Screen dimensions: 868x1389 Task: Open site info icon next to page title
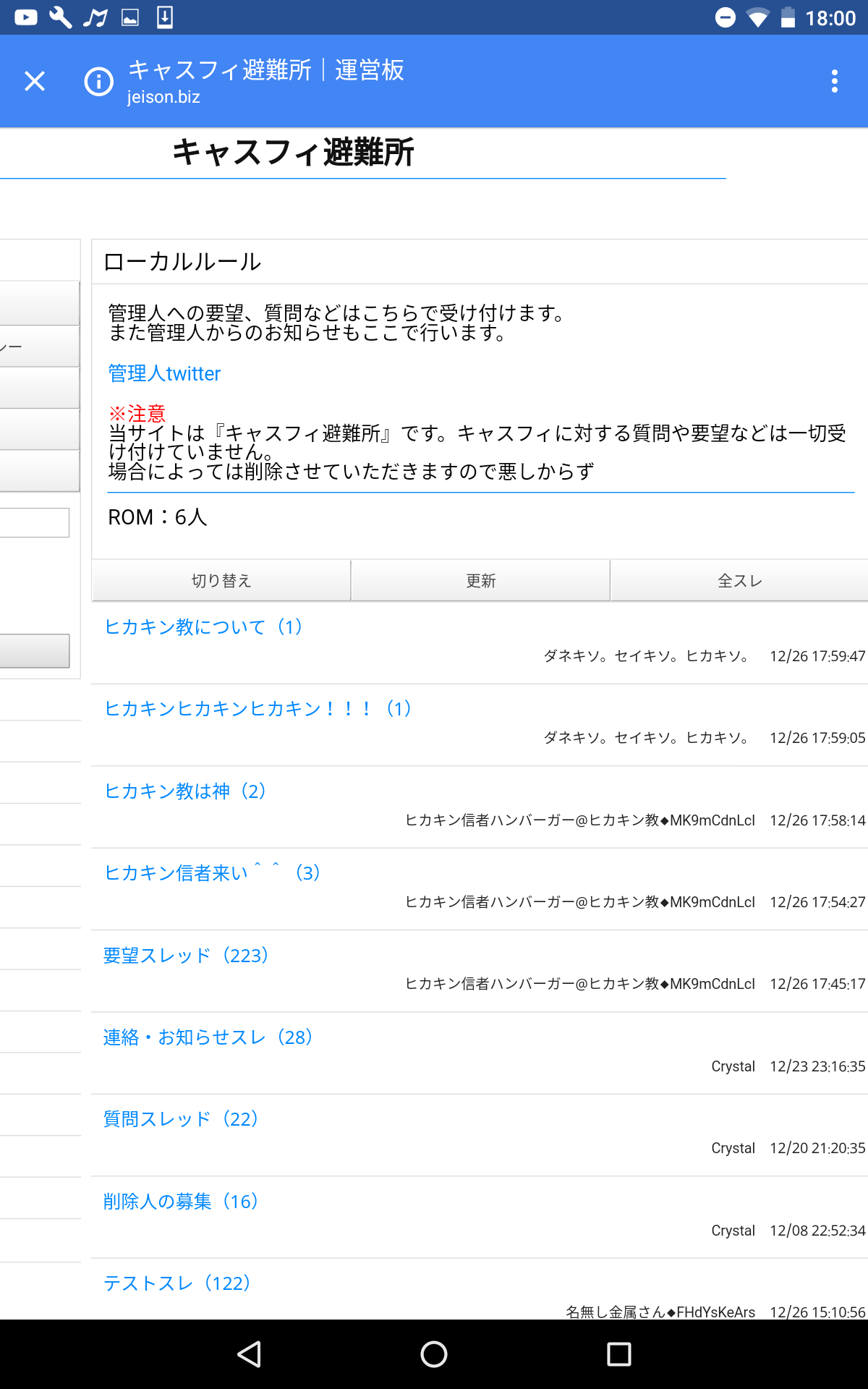tap(99, 81)
